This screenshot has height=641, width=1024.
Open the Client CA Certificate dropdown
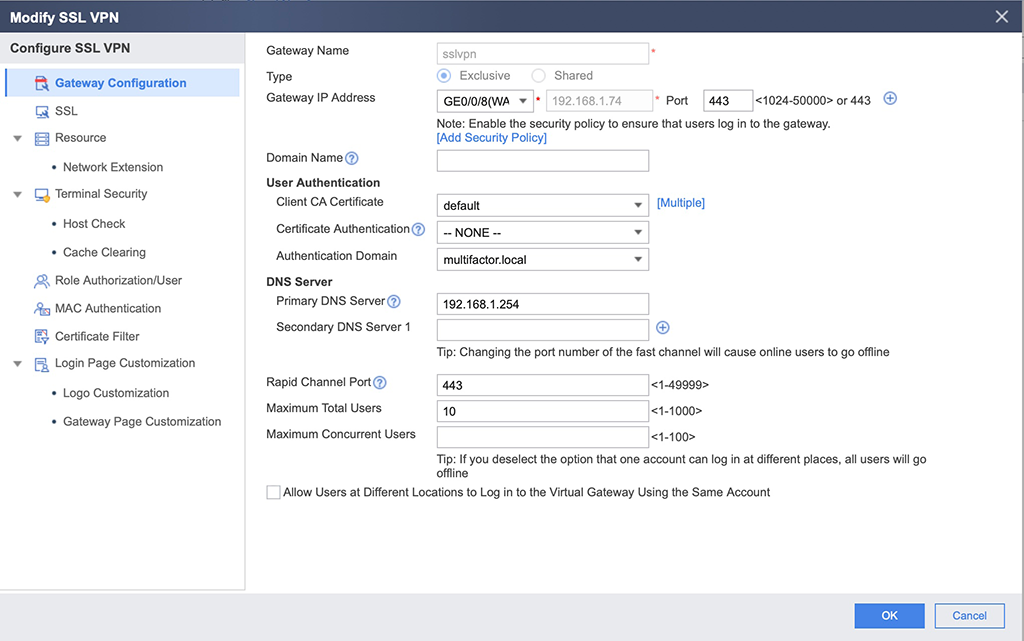point(543,205)
